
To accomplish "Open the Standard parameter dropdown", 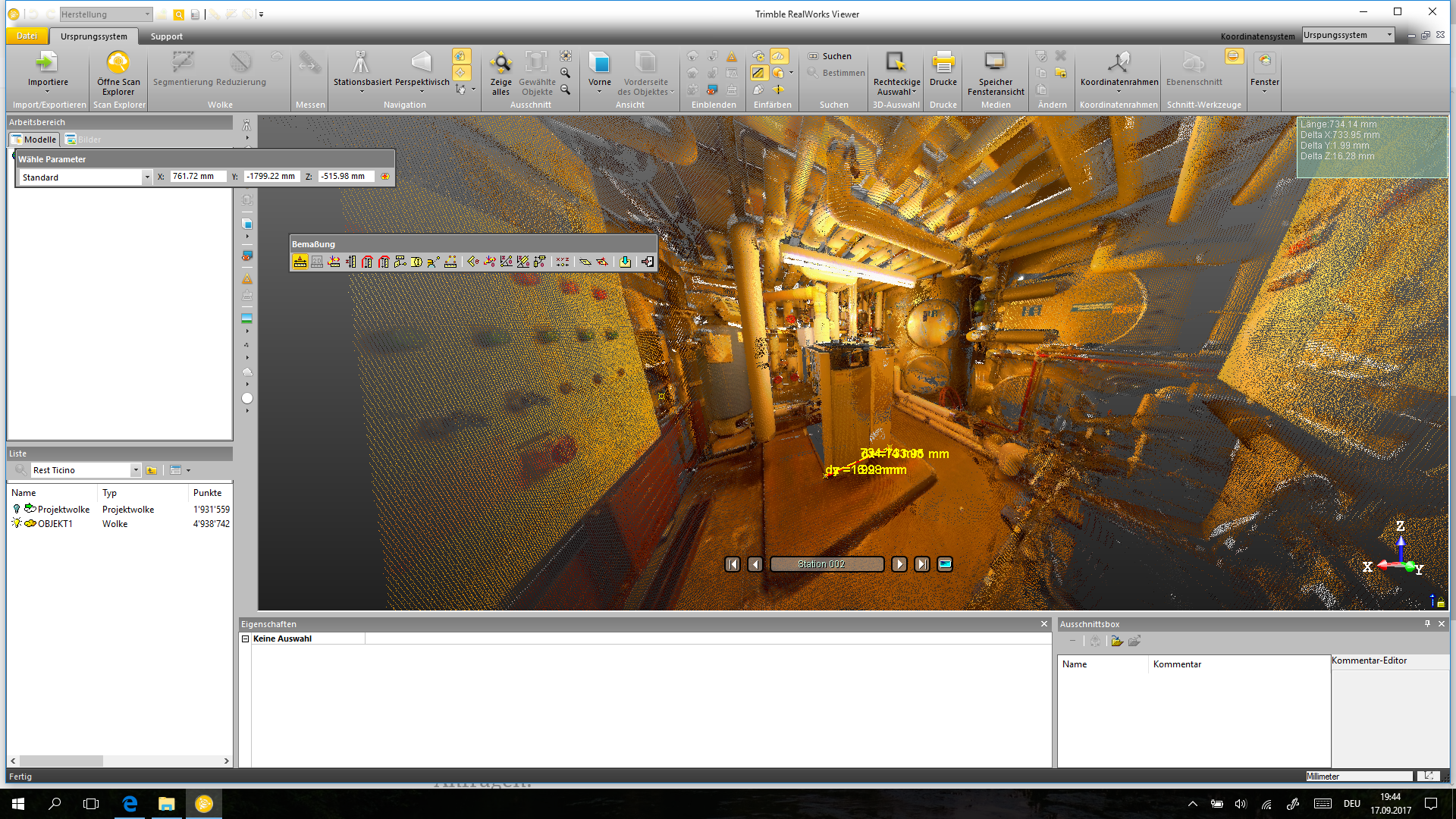I will click(x=146, y=177).
